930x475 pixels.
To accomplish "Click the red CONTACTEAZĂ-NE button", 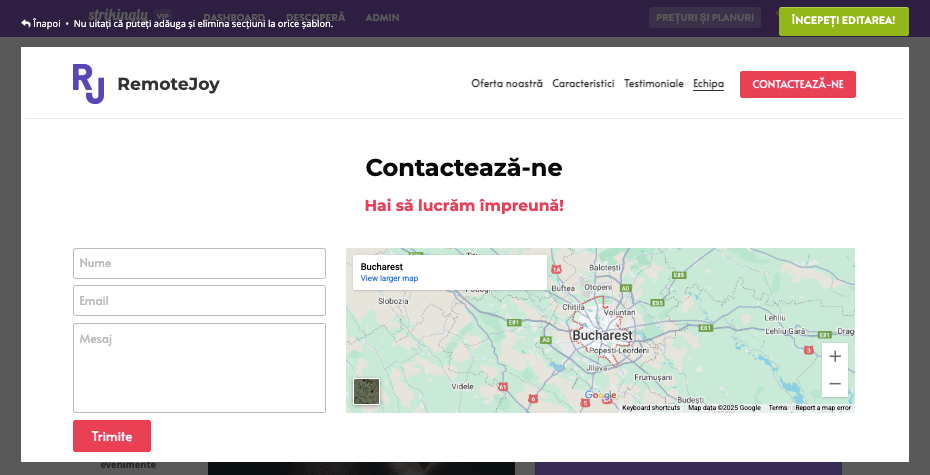I will click(798, 84).
